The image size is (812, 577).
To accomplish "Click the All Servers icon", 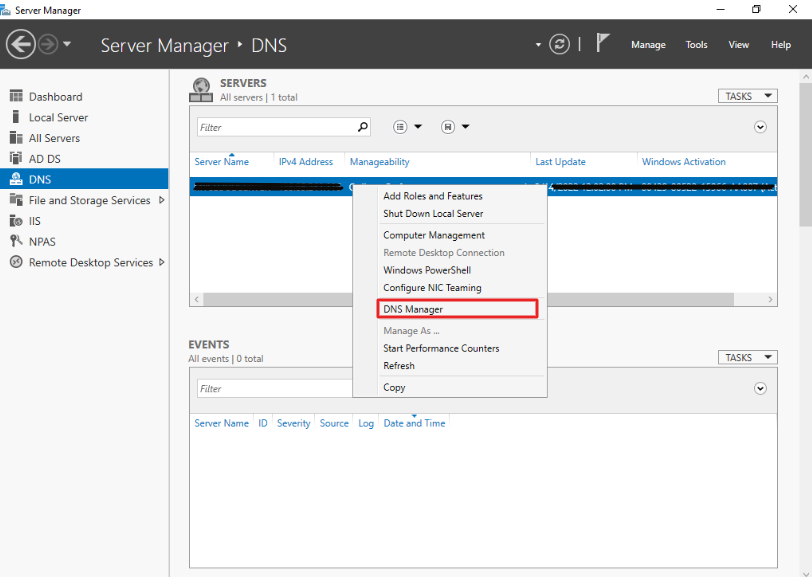I will point(16,137).
